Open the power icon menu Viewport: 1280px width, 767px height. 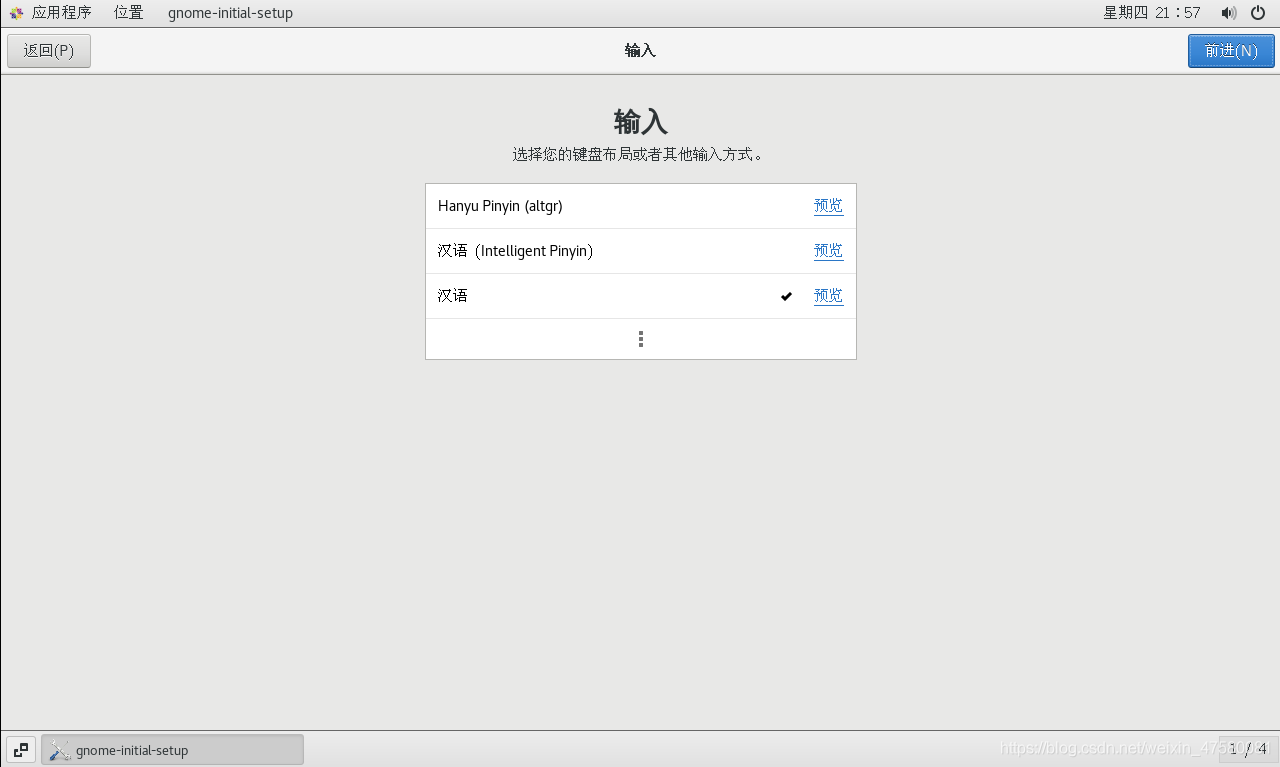(1258, 13)
